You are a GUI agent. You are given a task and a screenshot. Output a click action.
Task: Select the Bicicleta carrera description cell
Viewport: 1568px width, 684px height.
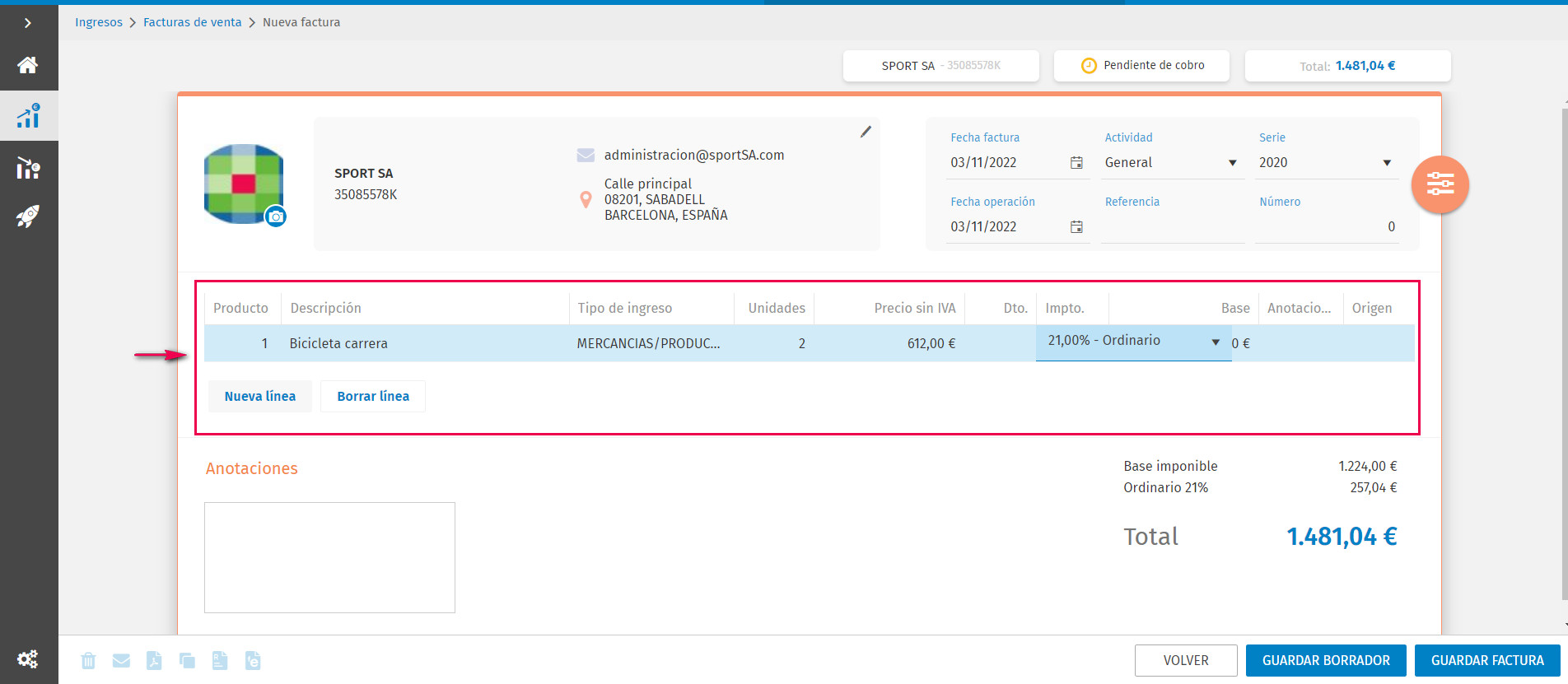click(425, 343)
